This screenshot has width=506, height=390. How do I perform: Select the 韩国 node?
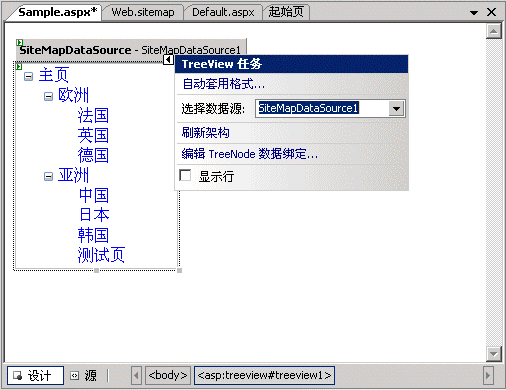[x=93, y=235]
